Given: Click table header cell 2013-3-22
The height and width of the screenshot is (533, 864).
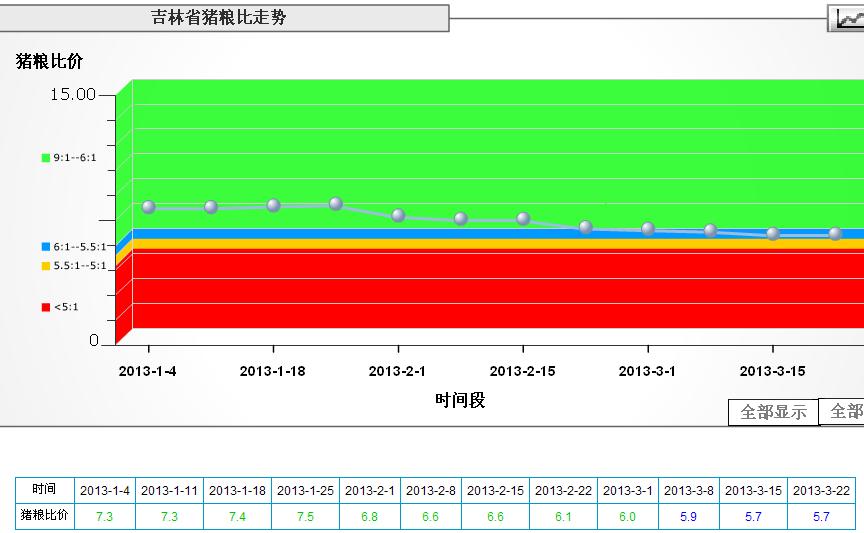Looking at the screenshot, I should pos(822,491).
